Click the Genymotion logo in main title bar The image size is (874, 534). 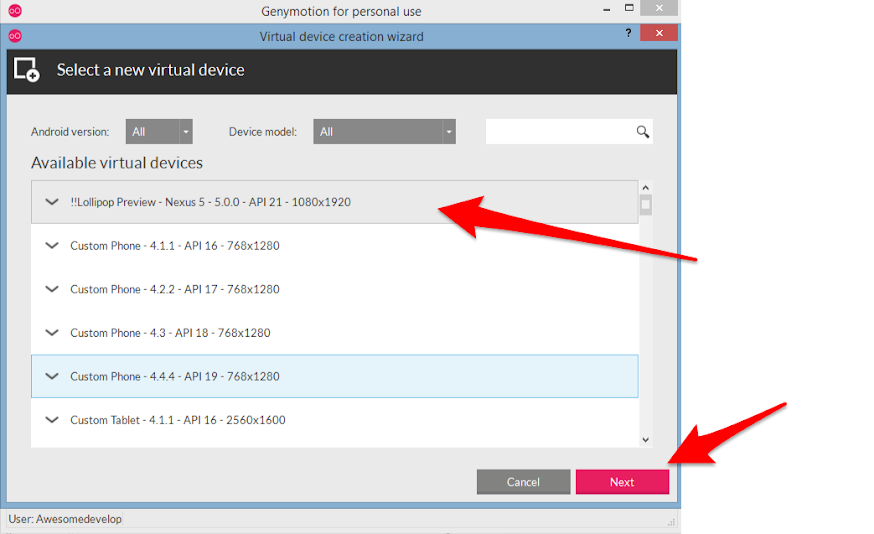click(15, 11)
